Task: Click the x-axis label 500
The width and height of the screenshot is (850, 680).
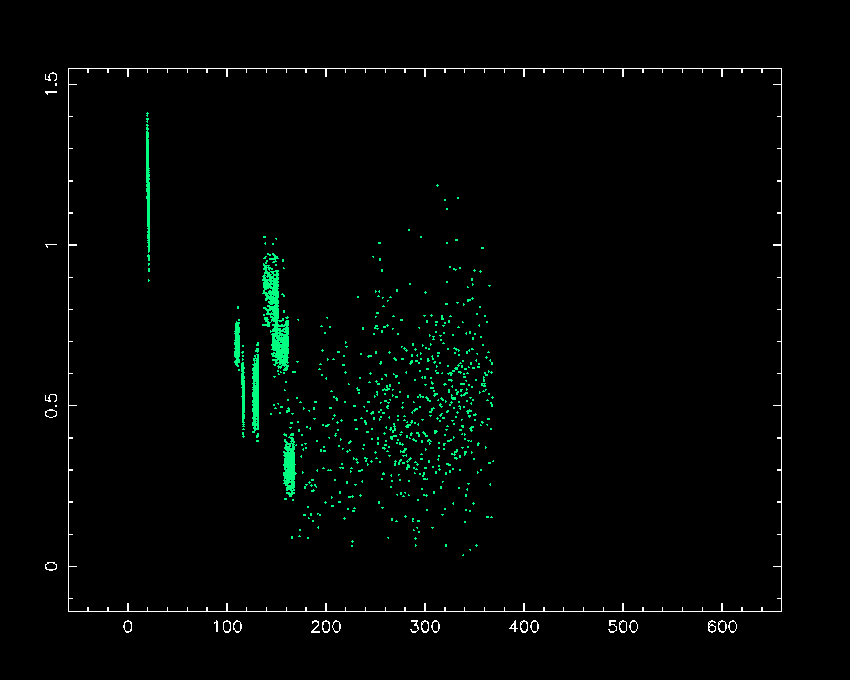Action: click(x=623, y=627)
